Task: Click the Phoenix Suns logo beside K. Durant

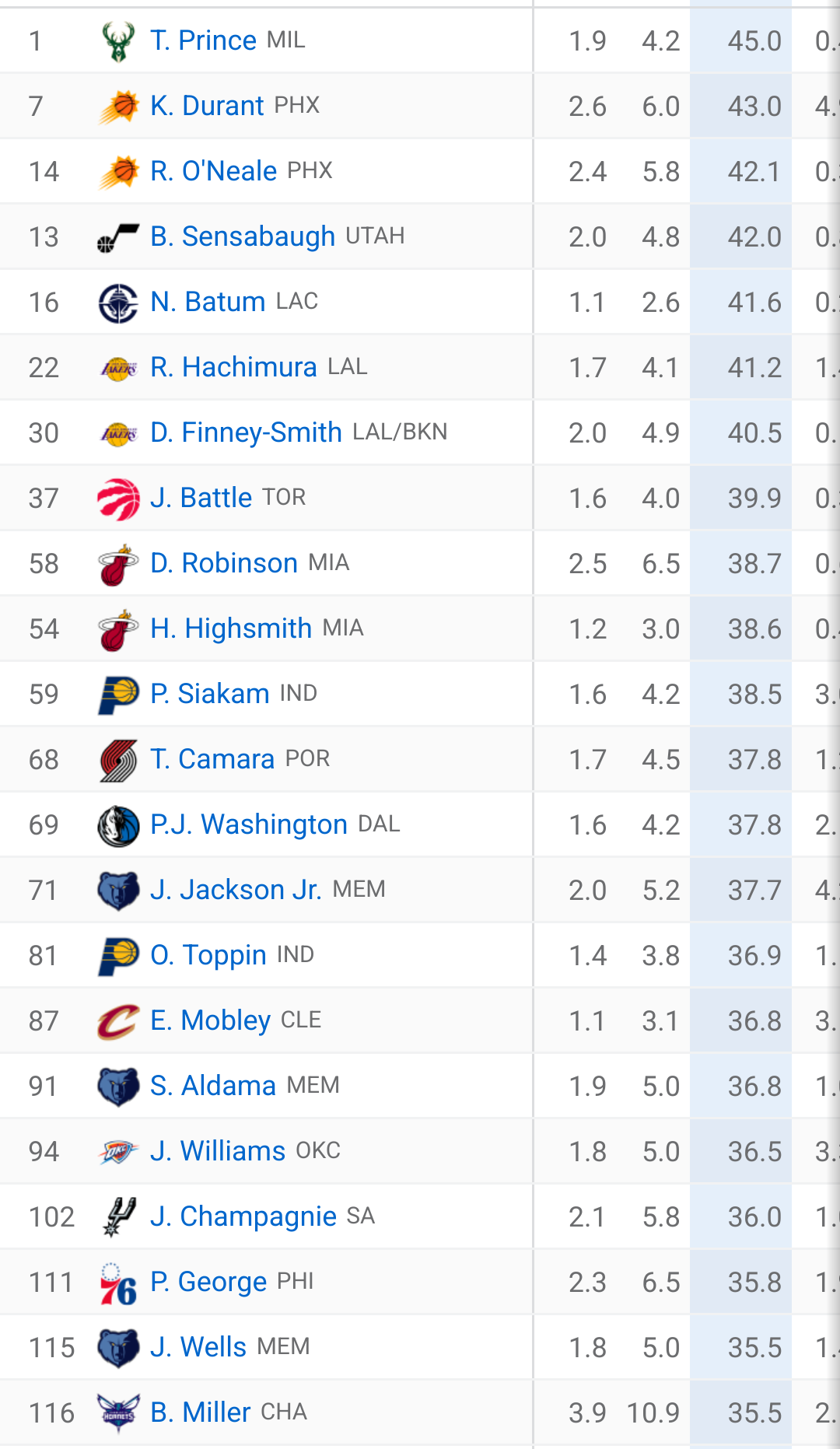Action: (118, 107)
